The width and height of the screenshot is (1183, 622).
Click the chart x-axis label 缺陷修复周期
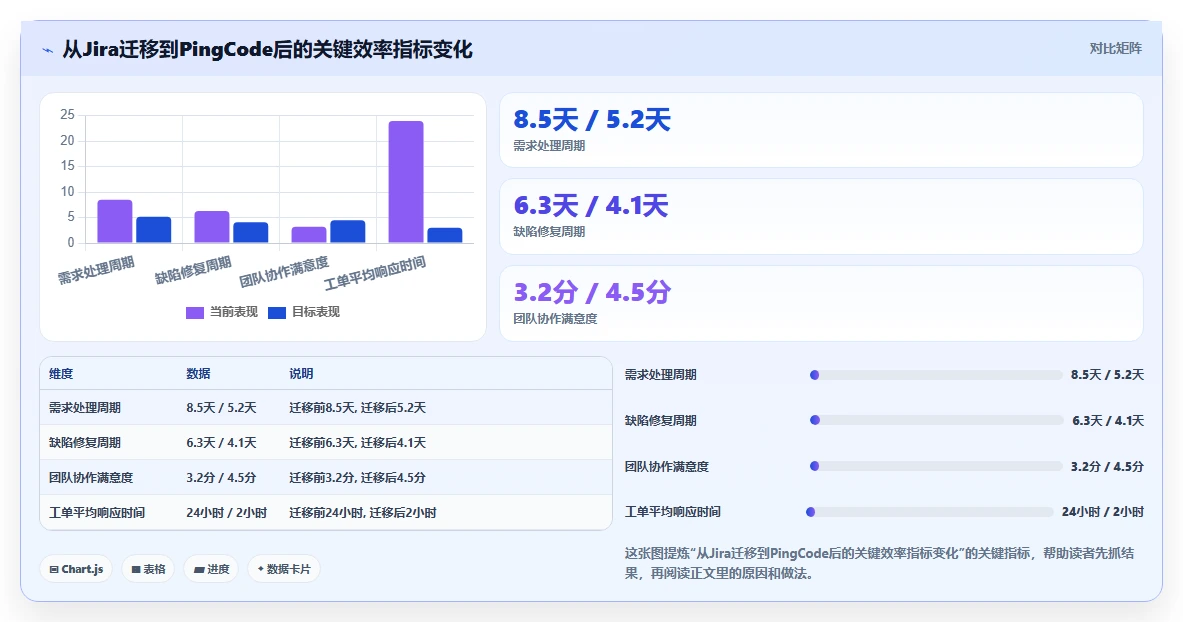pos(193,270)
